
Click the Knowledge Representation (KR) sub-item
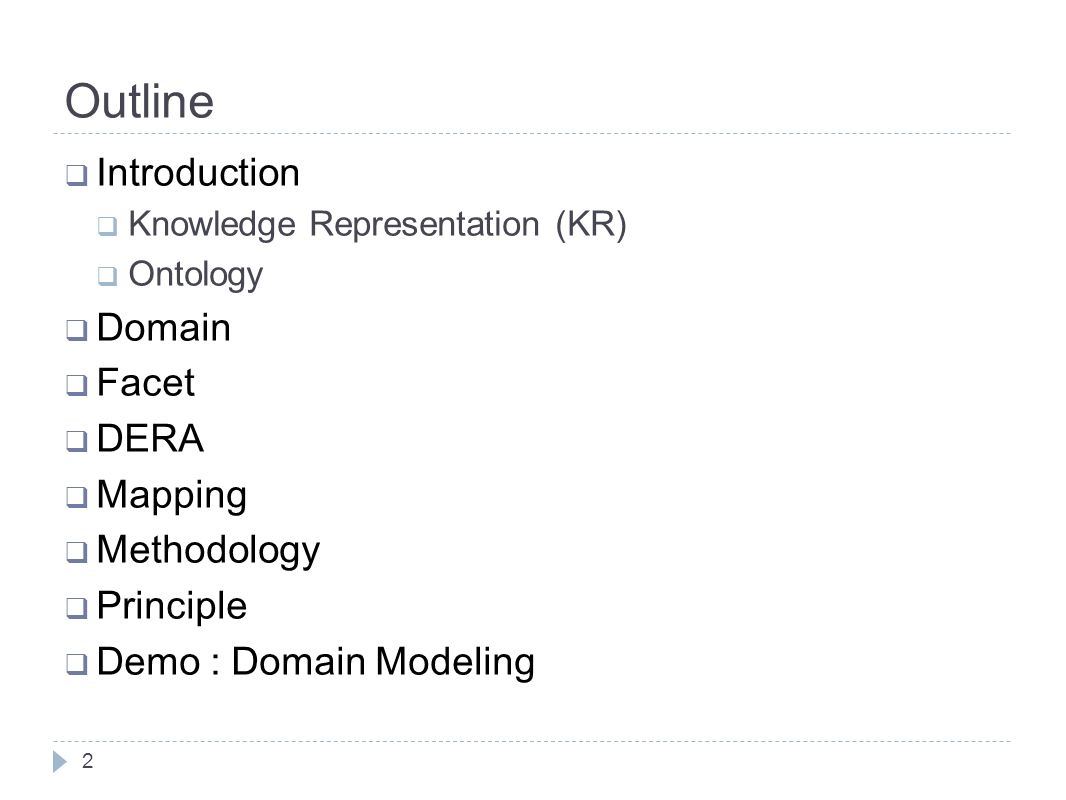click(x=377, y=224)
